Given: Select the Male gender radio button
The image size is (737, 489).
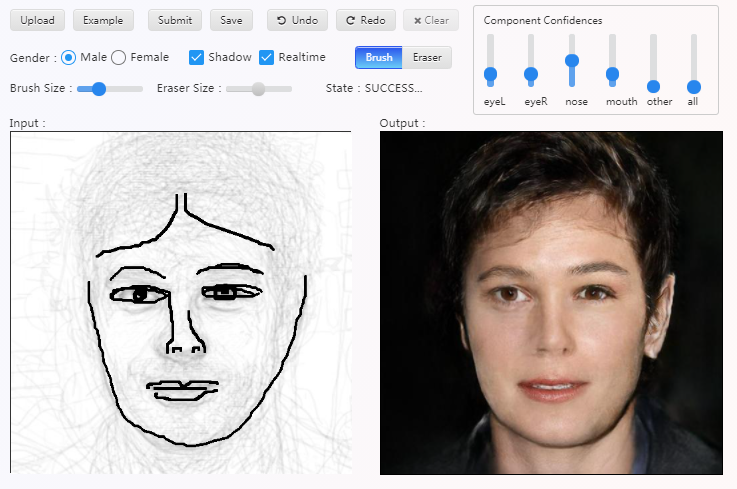Looking at the screenshot, I should (x=69, y=57).
